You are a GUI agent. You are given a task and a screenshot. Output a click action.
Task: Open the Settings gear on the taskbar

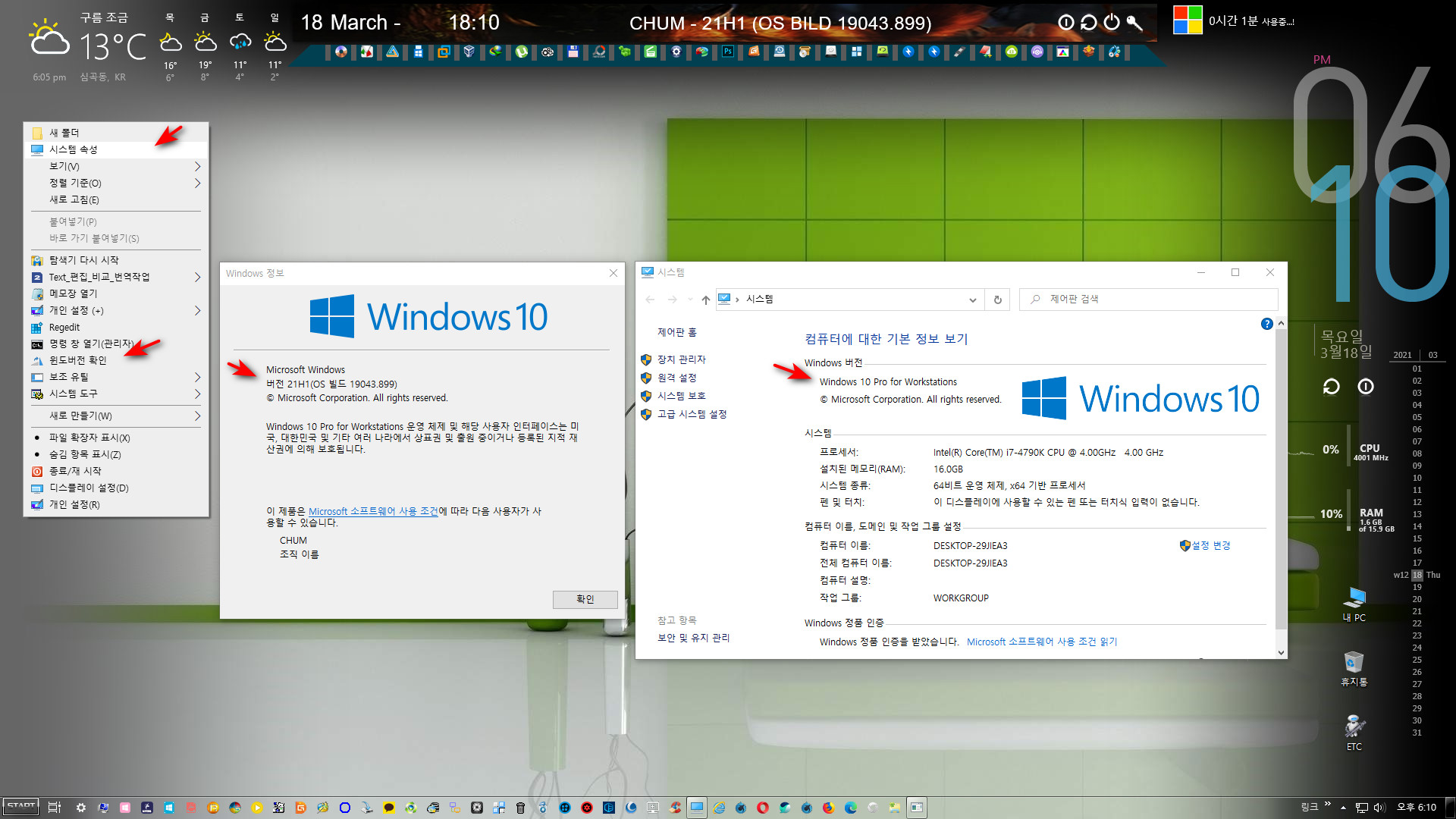pos(81,808)
